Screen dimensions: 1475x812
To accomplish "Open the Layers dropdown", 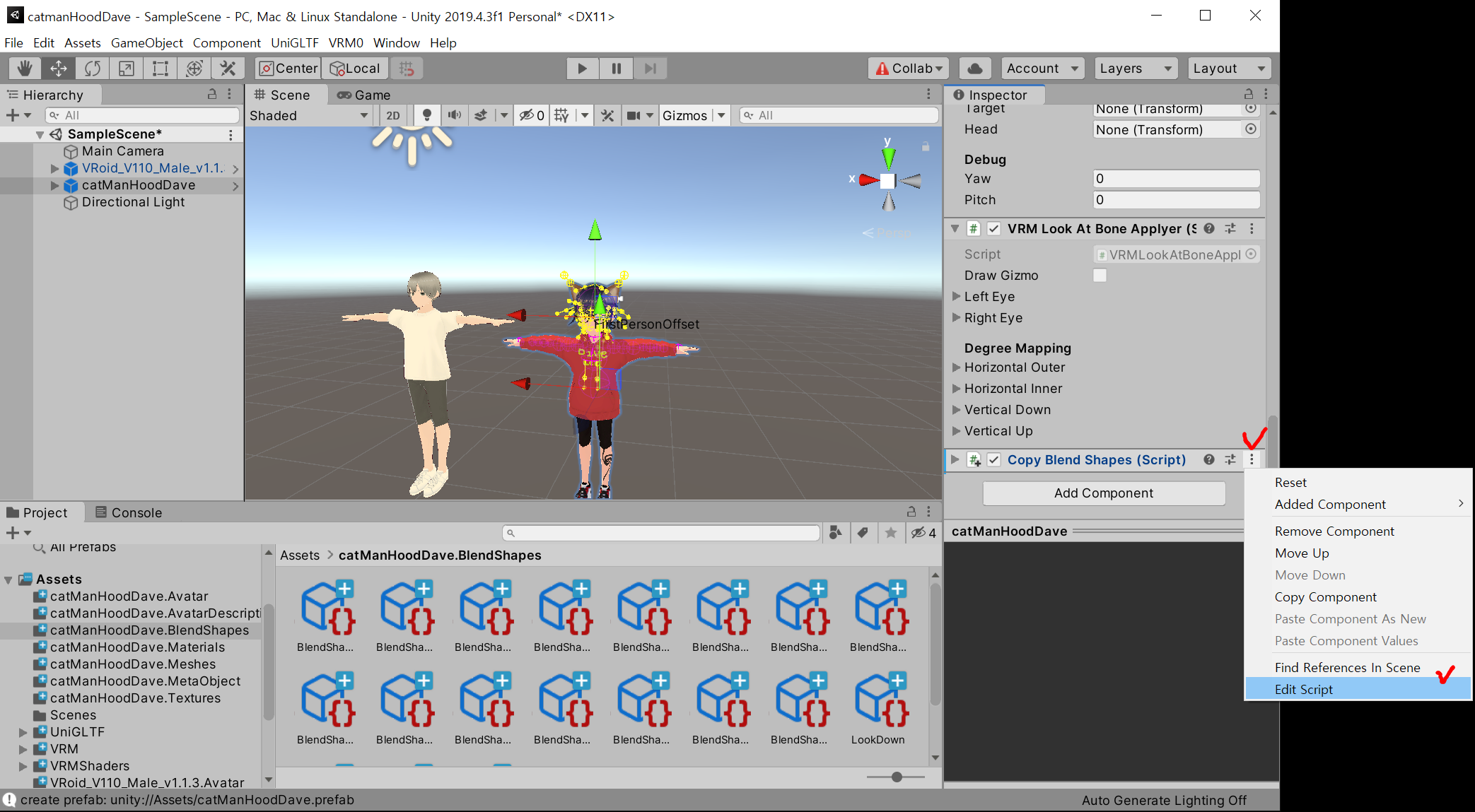I will (1135, 69).
